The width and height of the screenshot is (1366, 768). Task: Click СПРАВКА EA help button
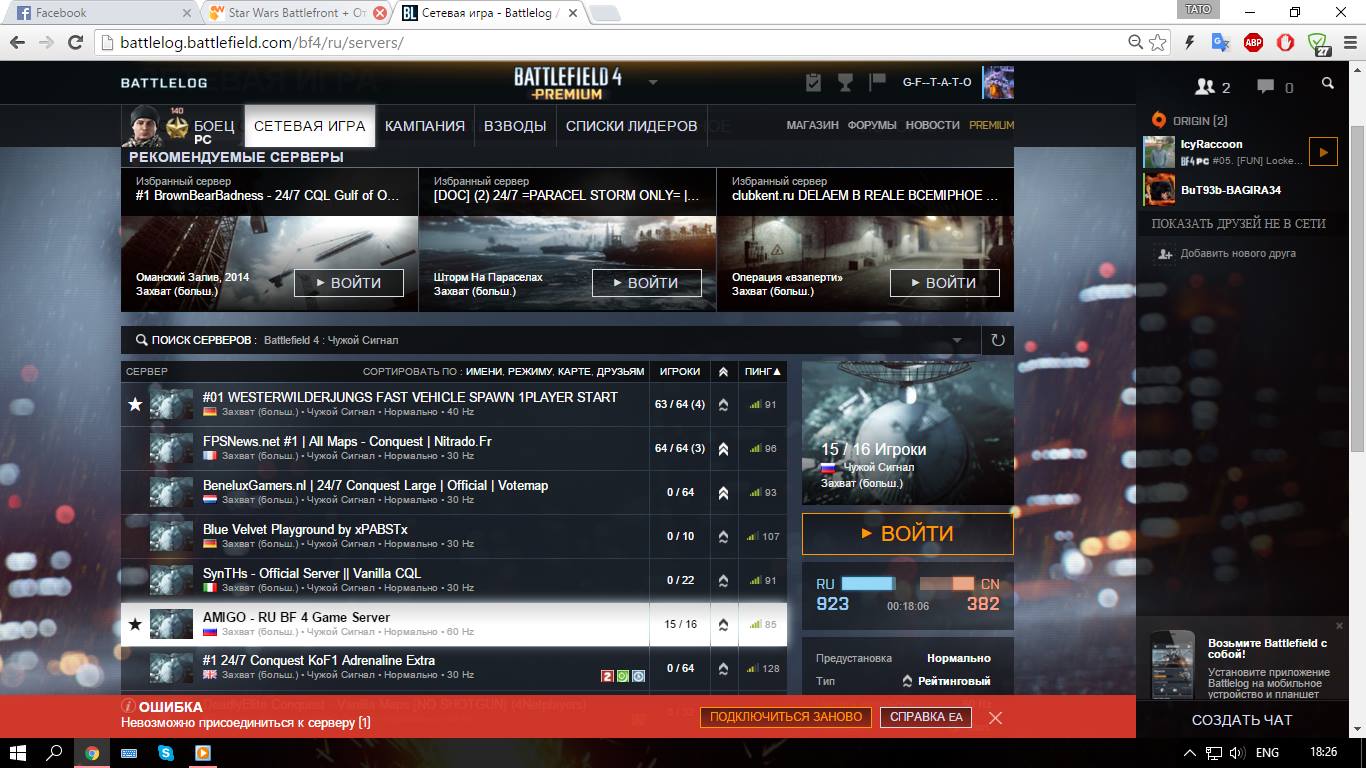[x=926, y=717]
